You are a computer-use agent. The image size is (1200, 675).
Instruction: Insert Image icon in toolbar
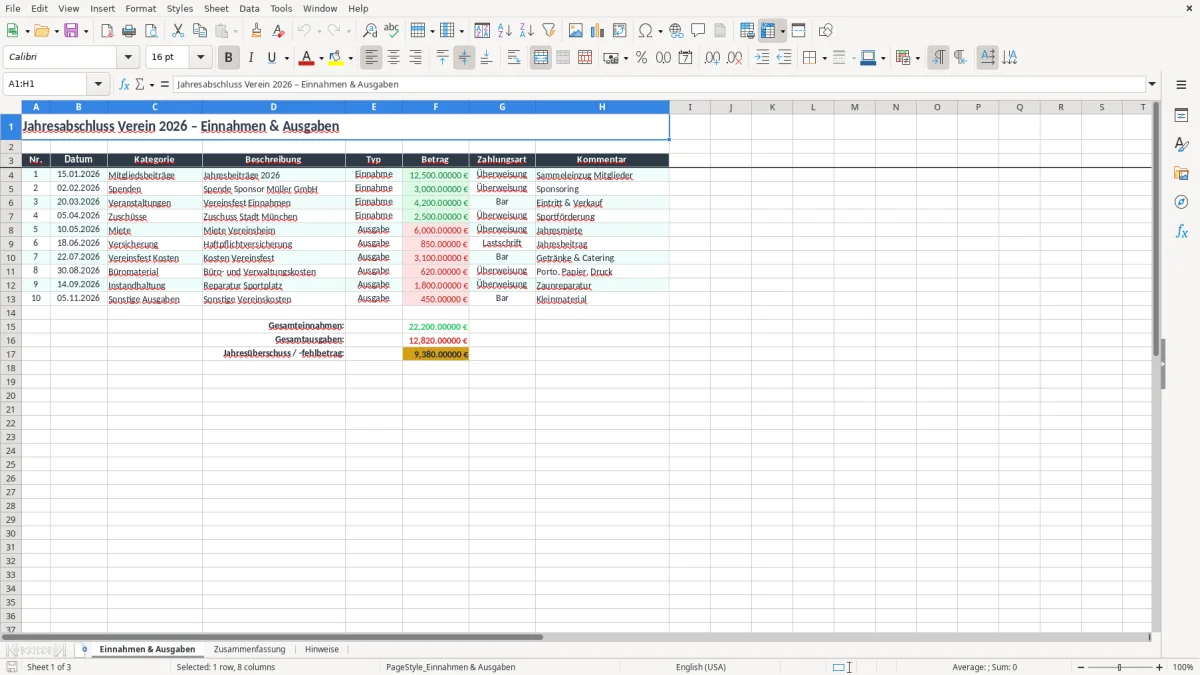[576, 31]
